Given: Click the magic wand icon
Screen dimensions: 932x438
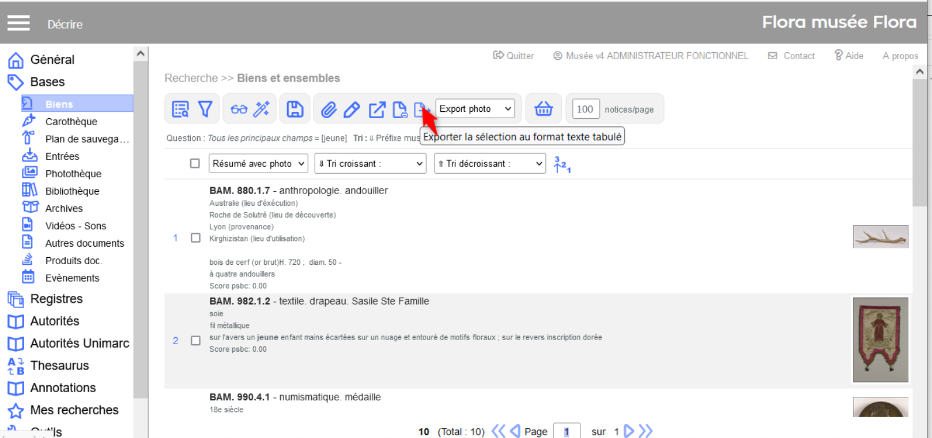Looking at the screenshot, I should [262, 109].
